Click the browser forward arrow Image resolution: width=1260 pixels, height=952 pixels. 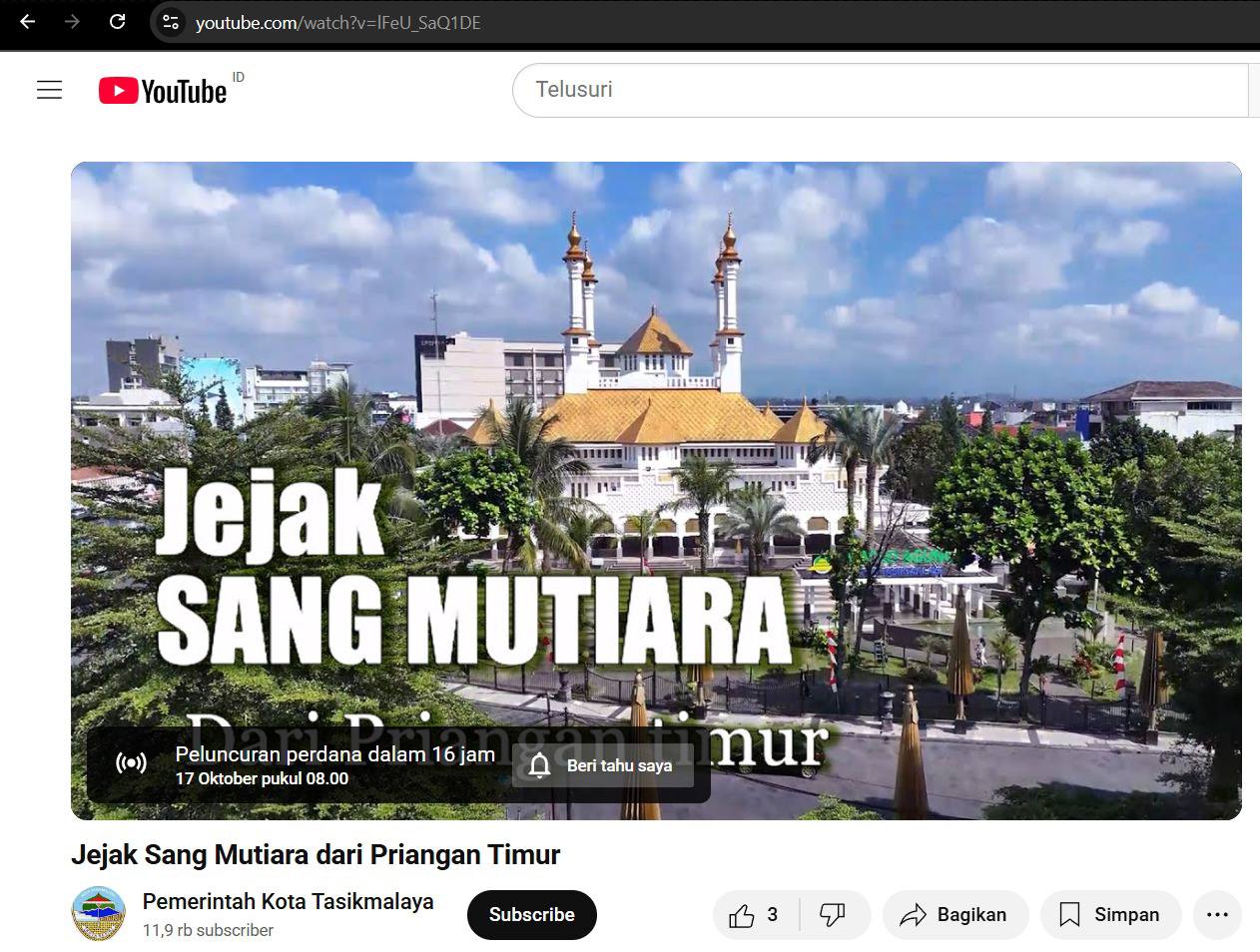point(72,22)
